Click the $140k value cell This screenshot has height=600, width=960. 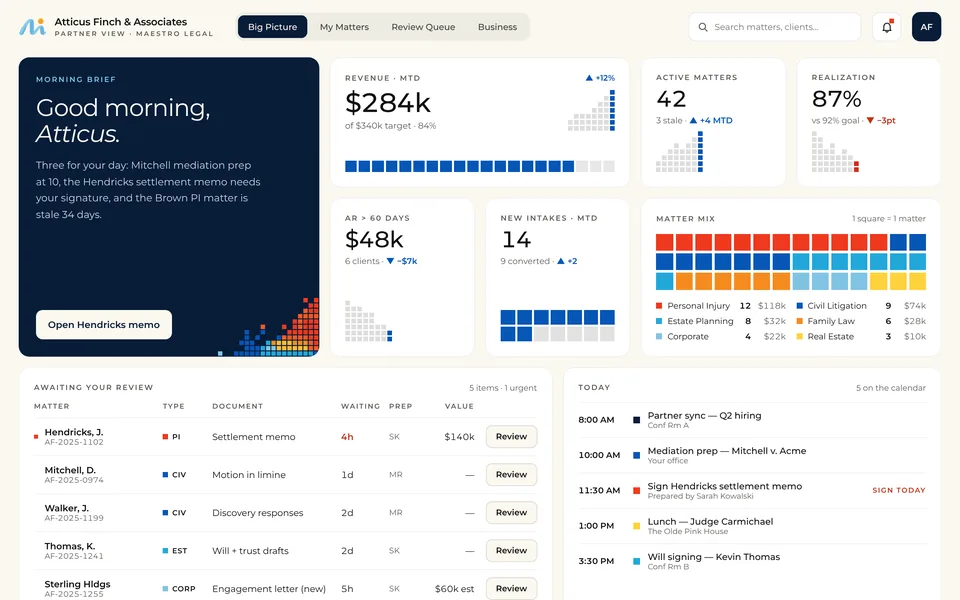459,437
